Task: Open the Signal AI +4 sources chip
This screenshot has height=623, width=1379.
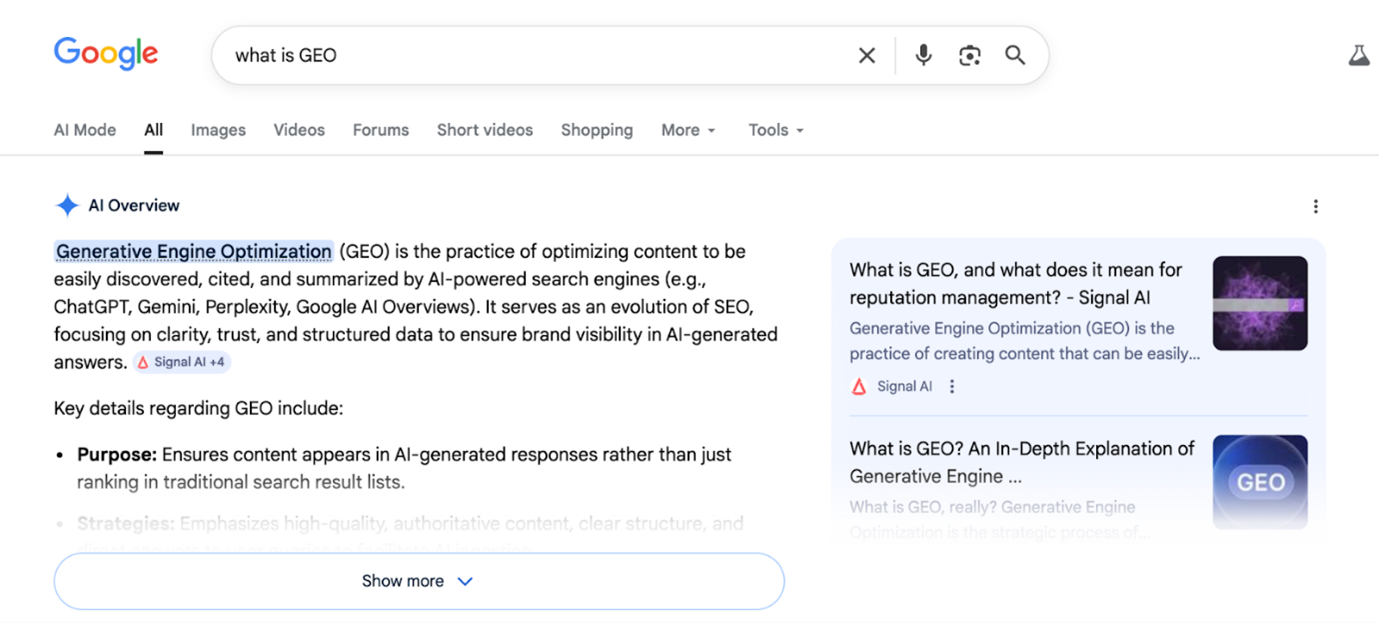Action: 181,362
